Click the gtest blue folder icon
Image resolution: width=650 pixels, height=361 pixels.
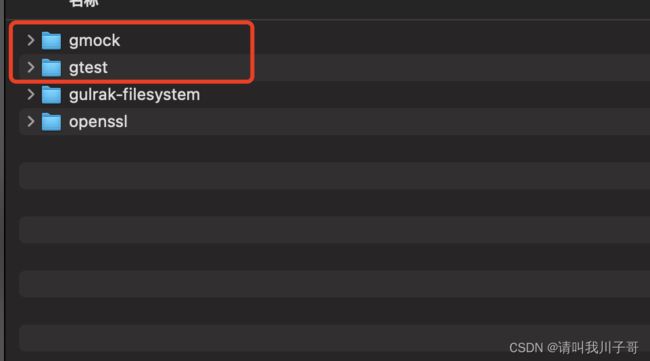tap(51, 68)
